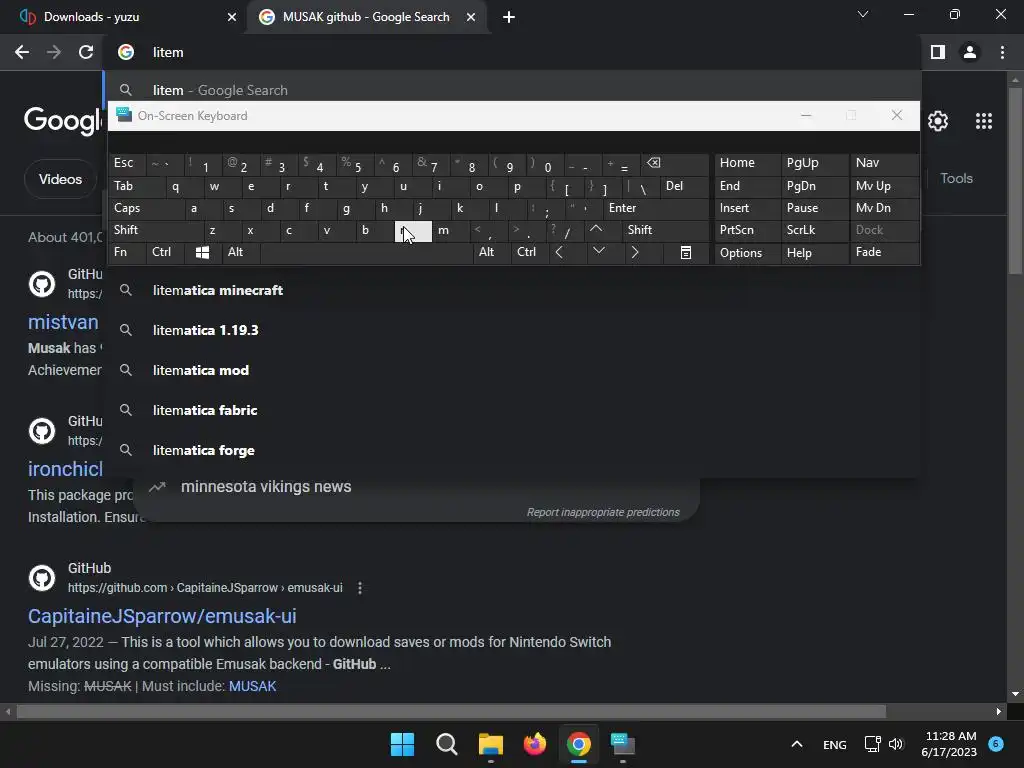
Task: Click the Options key on keyboard
Action: point(747,253)
